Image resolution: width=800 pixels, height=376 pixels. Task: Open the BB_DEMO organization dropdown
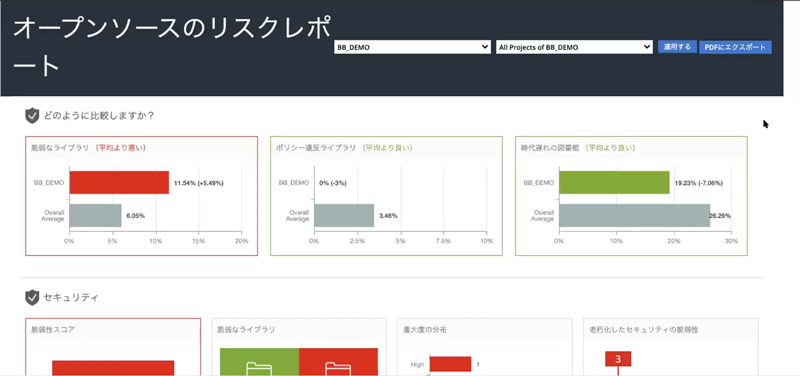pyautogui.click(x=412, y=47)
